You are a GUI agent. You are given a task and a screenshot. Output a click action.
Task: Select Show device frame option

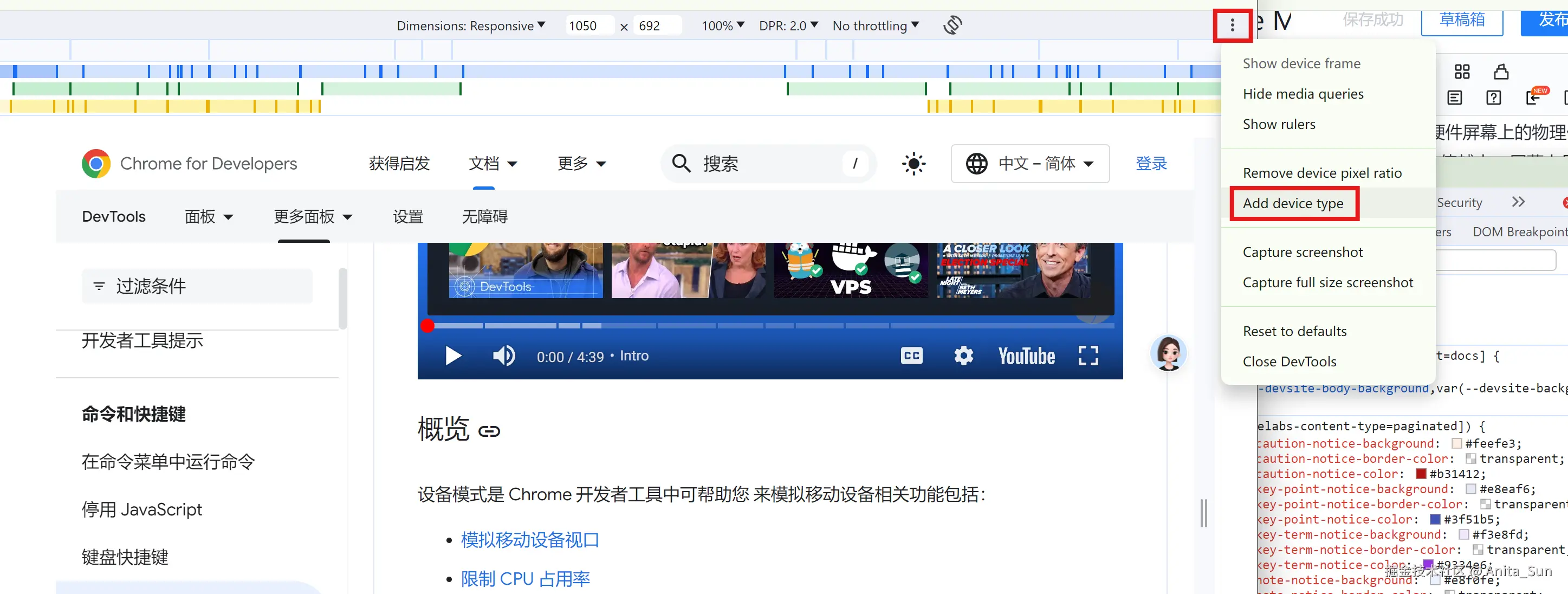[1301, 63]
